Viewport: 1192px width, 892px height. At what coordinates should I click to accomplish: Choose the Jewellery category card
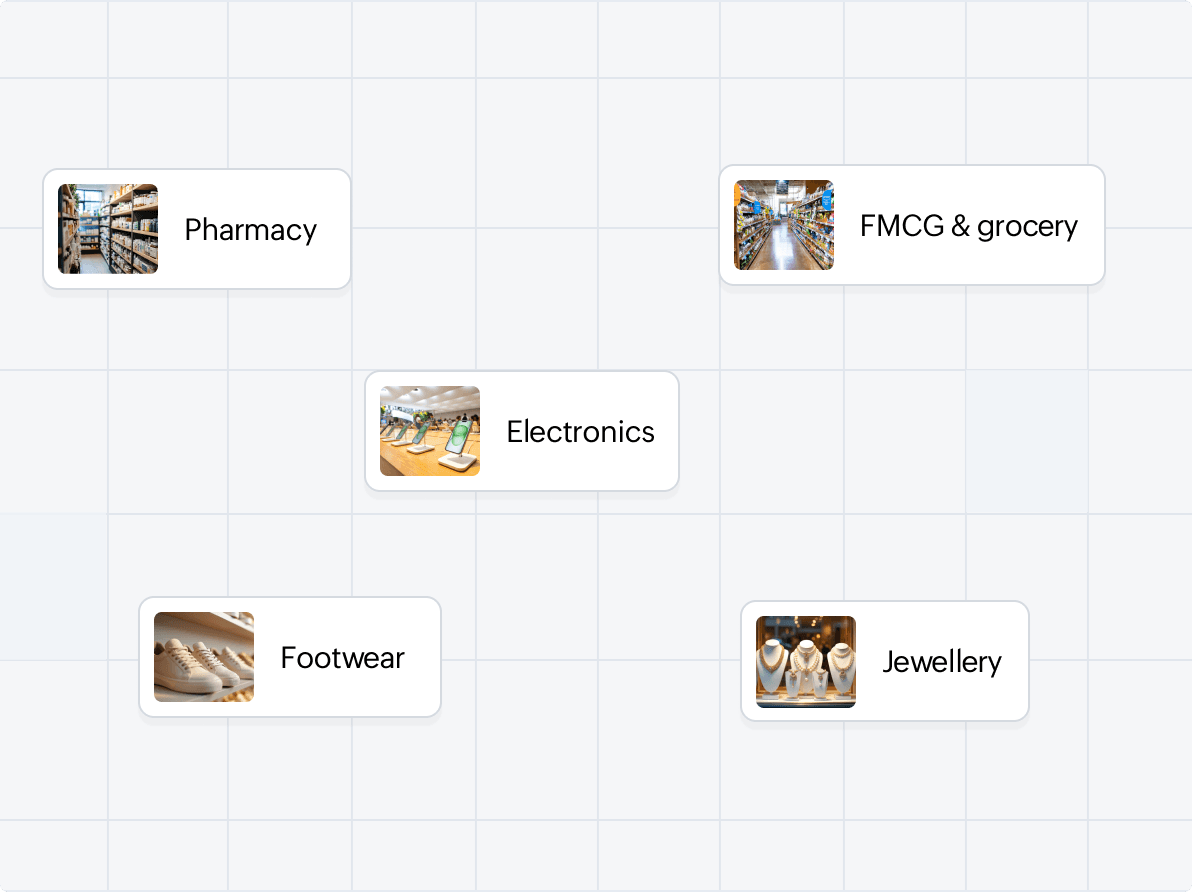pyautogui.click(x=885, y=662)
